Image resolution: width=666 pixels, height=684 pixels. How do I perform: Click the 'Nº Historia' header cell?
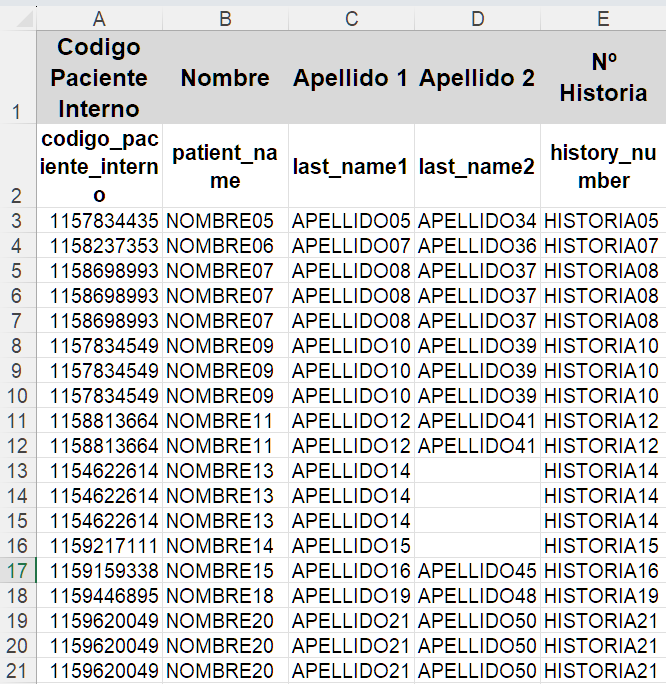[603, 78]
